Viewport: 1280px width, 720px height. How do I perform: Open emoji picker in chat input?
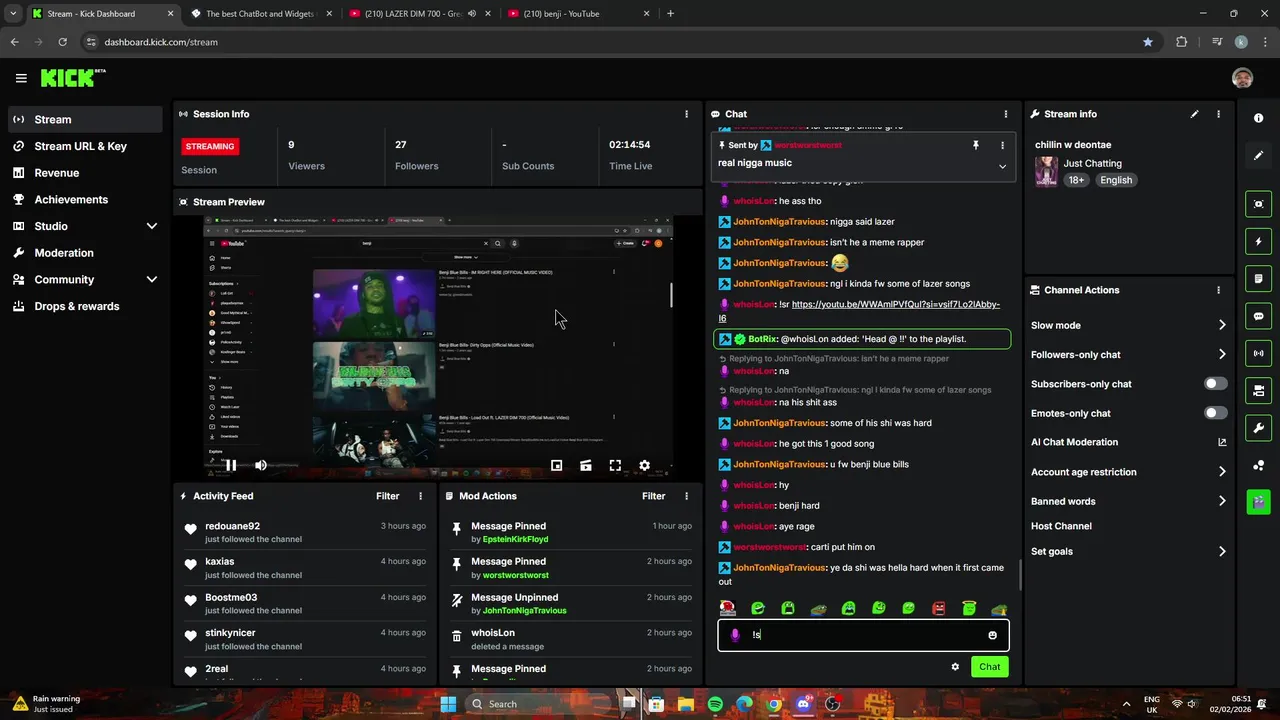pyautogui.click(x=992, y=635)
